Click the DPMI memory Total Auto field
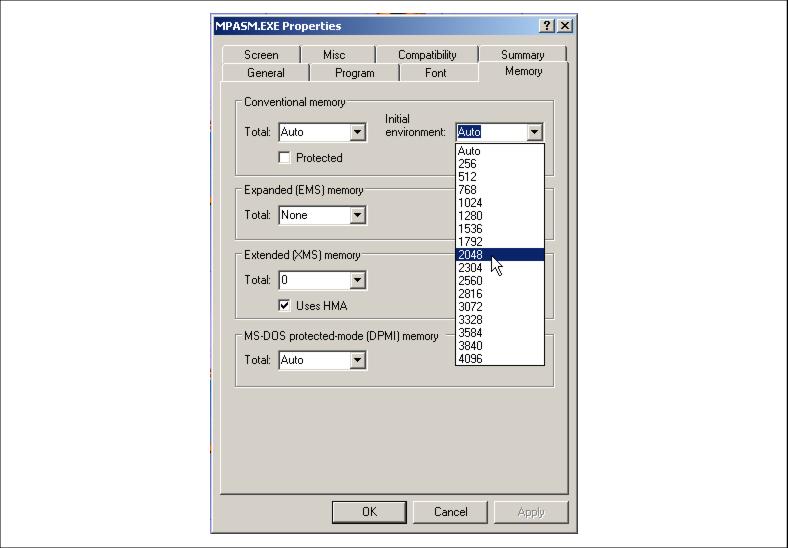 315,360
